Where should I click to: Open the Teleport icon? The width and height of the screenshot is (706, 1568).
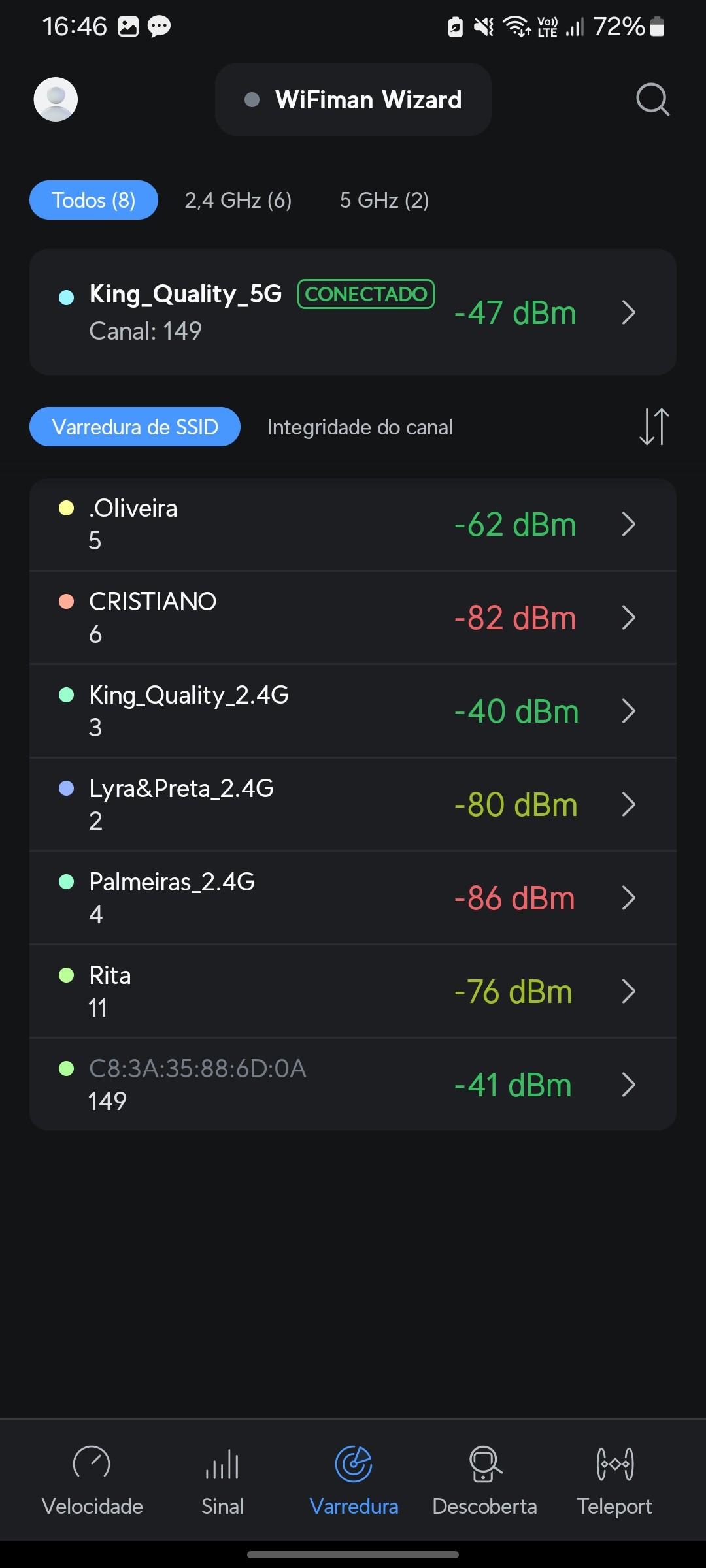[x=614, y=1463]
